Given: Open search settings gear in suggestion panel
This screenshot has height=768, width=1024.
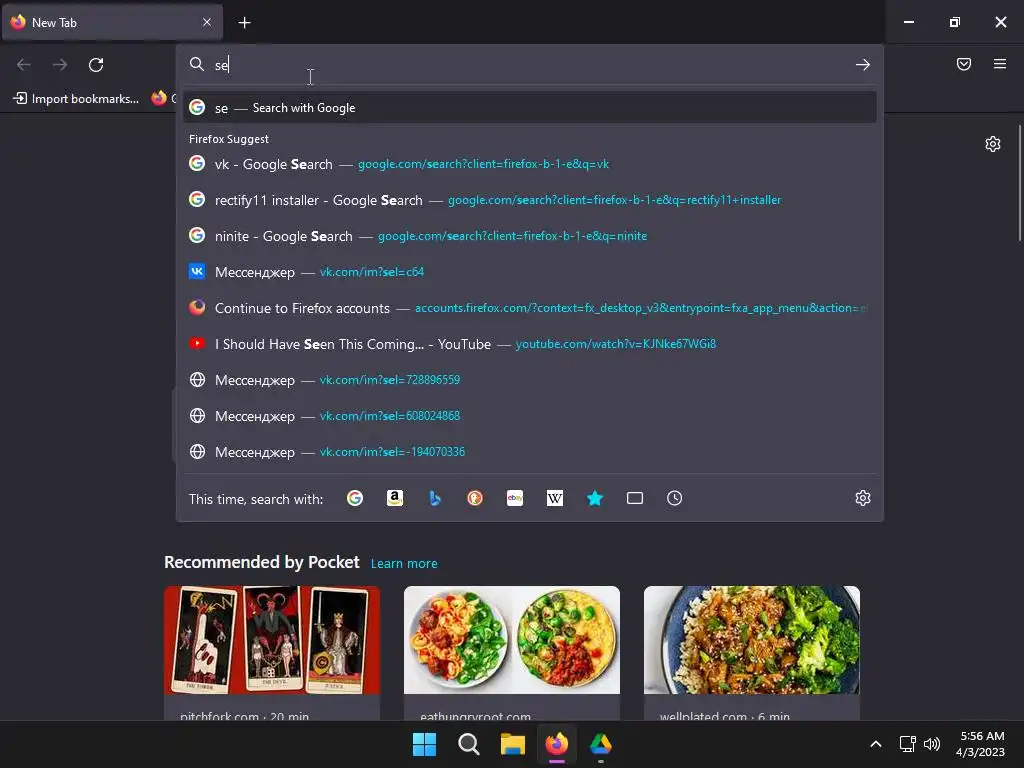Looking at the screenshot, I should pyautogui.click(x=863, y=498).
